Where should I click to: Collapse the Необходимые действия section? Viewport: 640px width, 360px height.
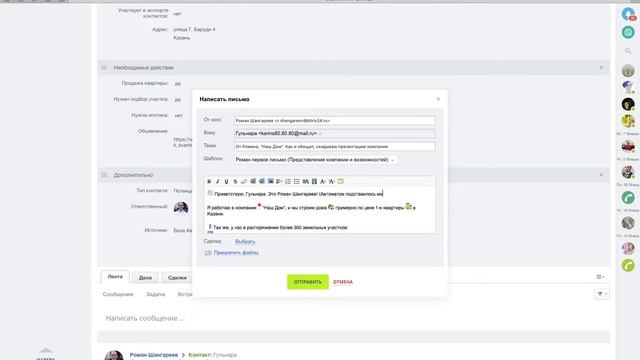pyautogui.click(x=601, y=67)
